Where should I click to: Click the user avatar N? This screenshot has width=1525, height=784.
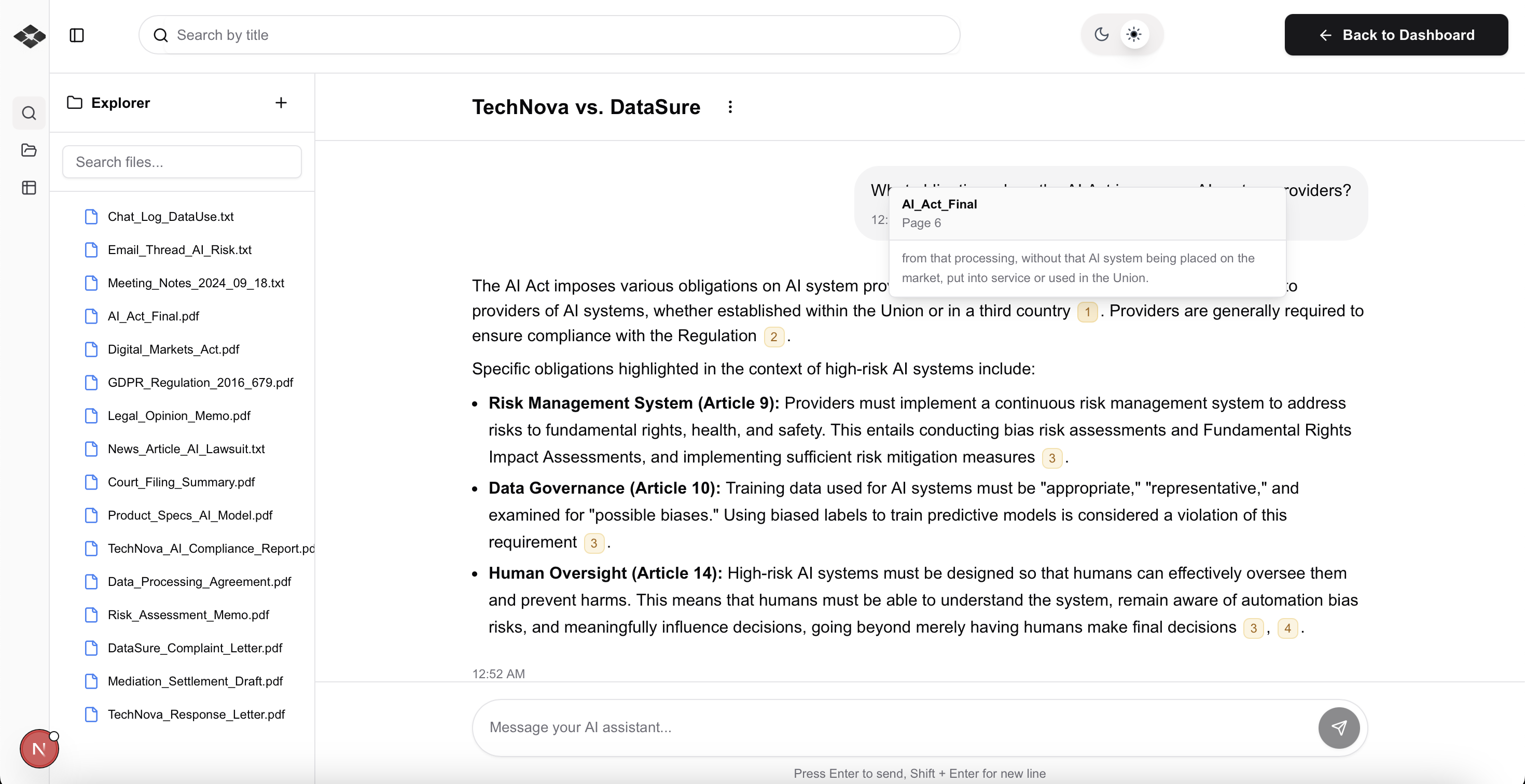(39, 749)
